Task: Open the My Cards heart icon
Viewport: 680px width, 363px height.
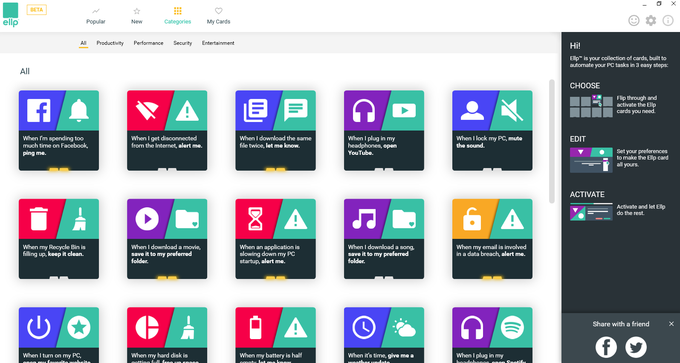Action: coord(219,11)
